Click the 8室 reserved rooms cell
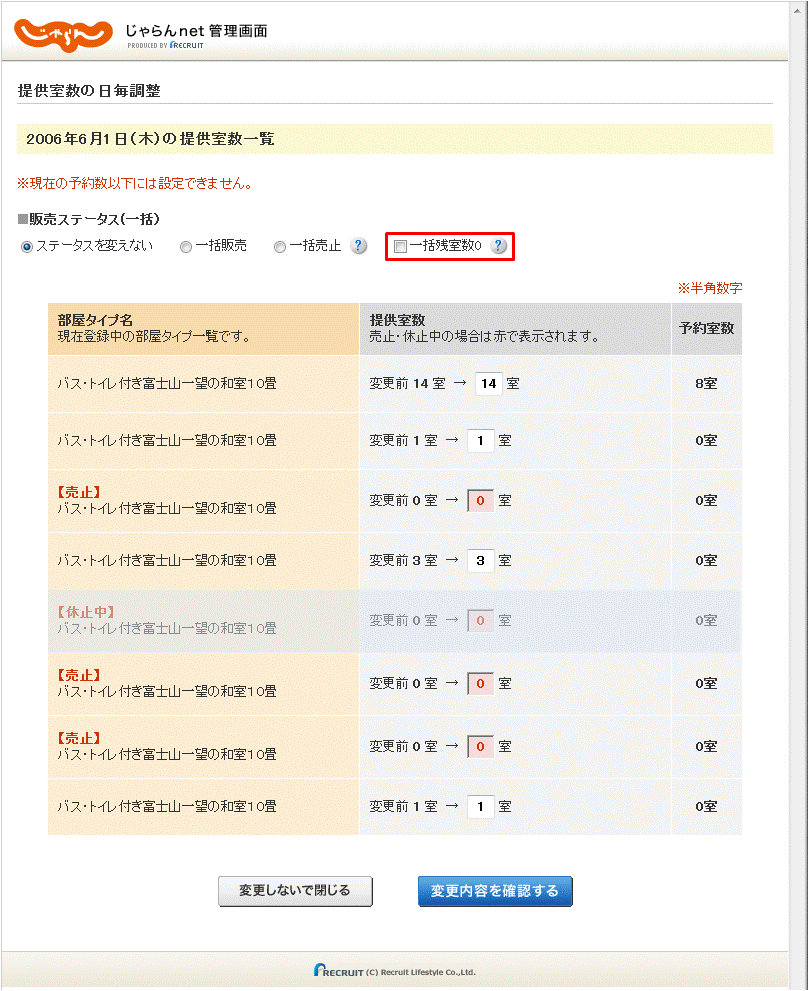809x991 pixels. pyautogui.click(x=706, y=384)
